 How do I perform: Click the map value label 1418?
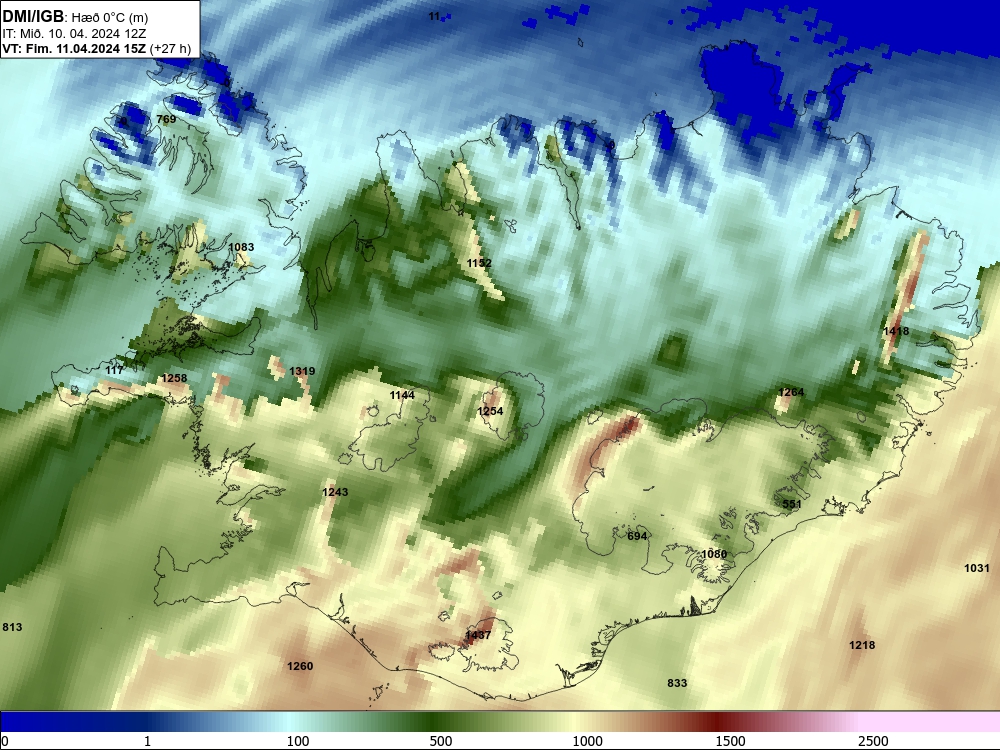(896, 331)
